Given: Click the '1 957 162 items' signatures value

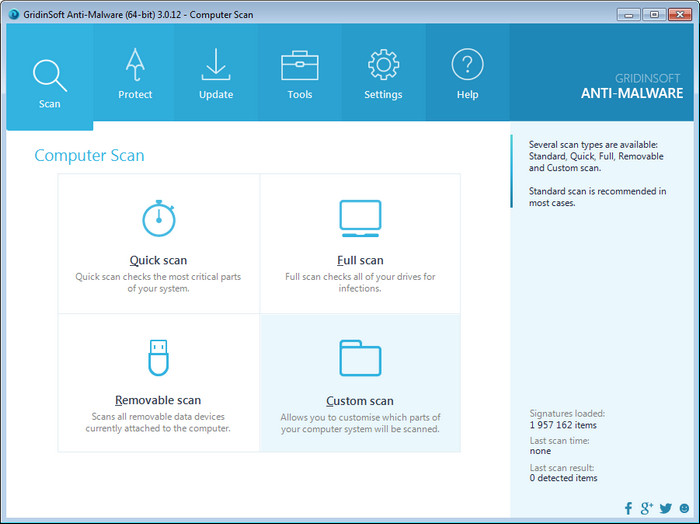Looking at the screenshot, I should point(563,425).
